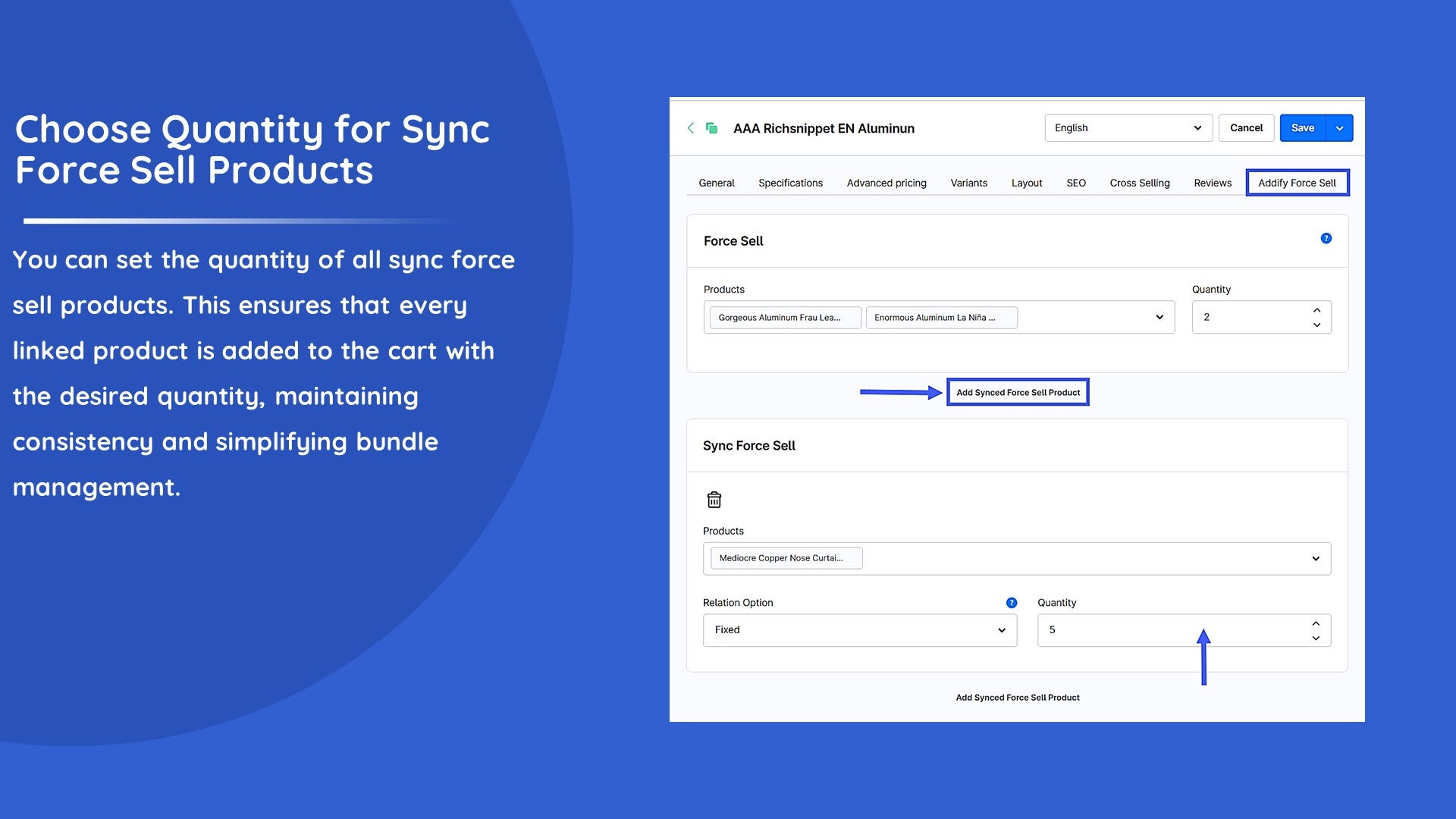Viewport: 1456px width, 819px height.
Task: Increase Force Sell quantity with up arrow
Action: coord(1316,310)
